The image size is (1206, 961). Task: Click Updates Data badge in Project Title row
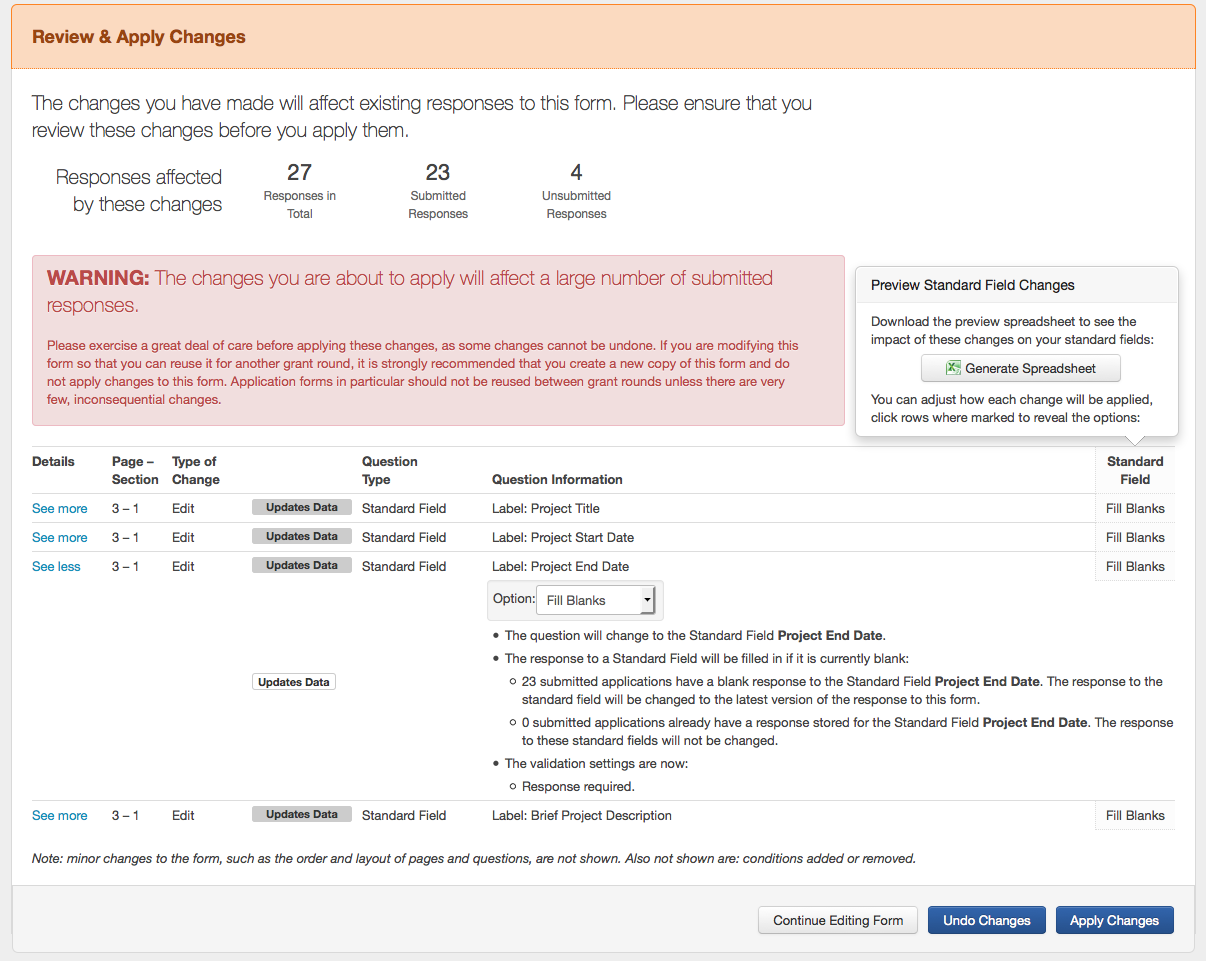[301, 507]
